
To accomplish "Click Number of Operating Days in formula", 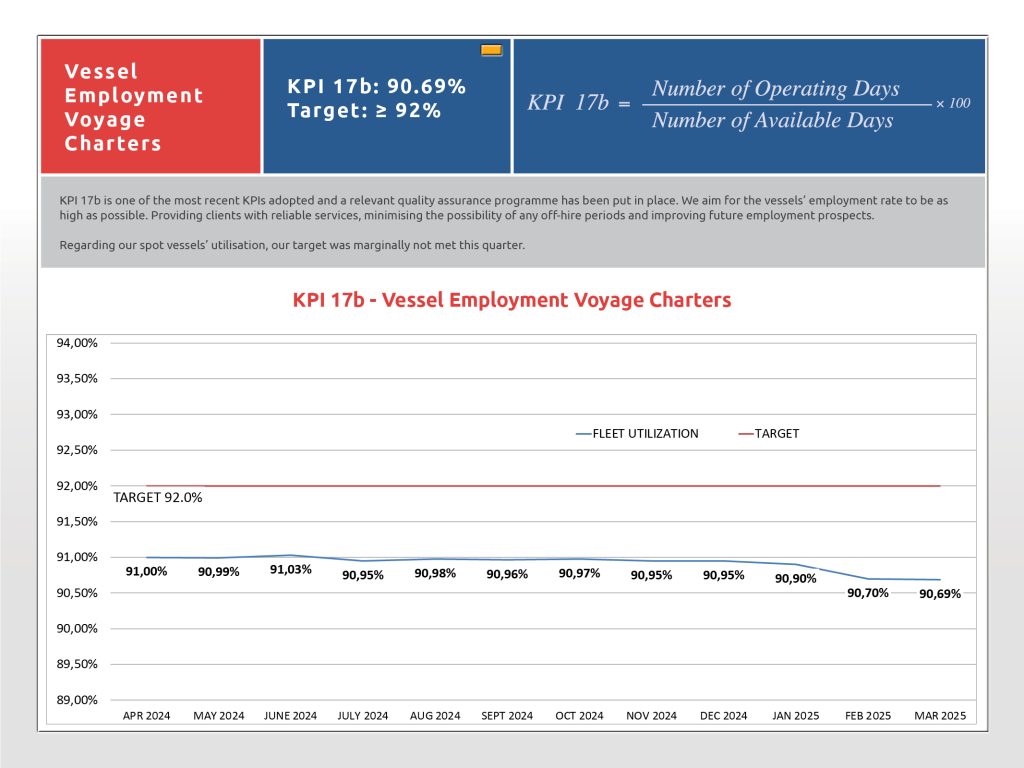I will [x=775, y=88].
